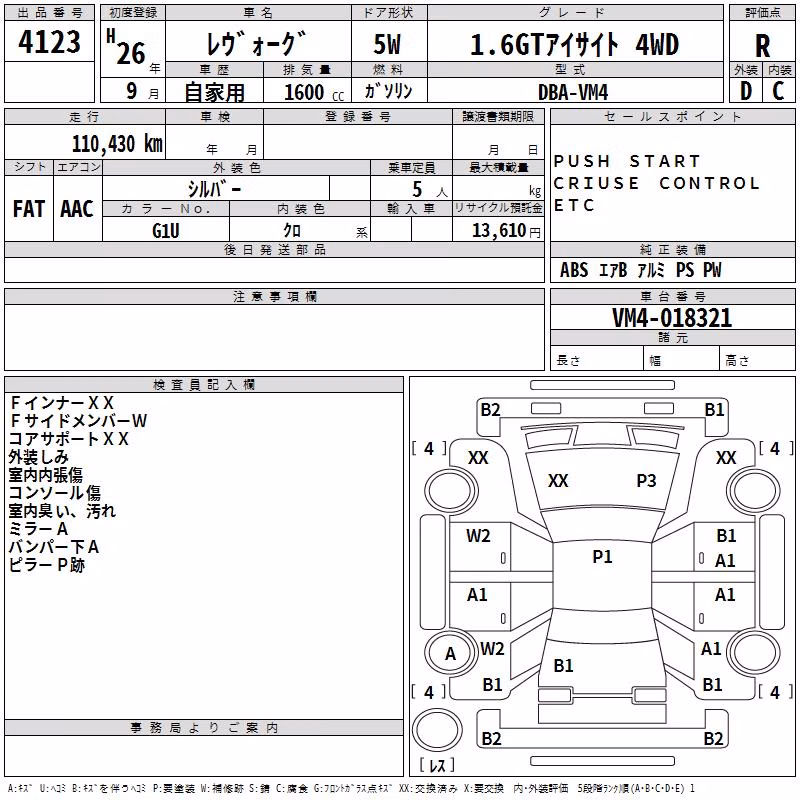Viewport: 800px width, 800px height.
Task: Click the XX mark on the hood
Action: coord(558,481)
